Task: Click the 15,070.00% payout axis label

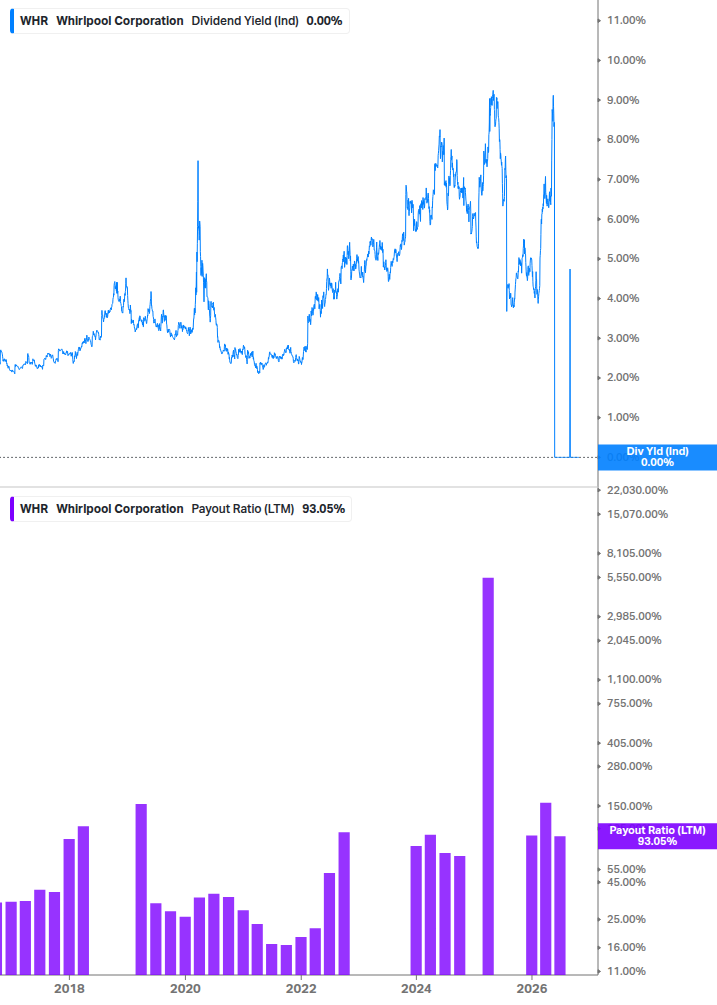Action: click(637, 514)
